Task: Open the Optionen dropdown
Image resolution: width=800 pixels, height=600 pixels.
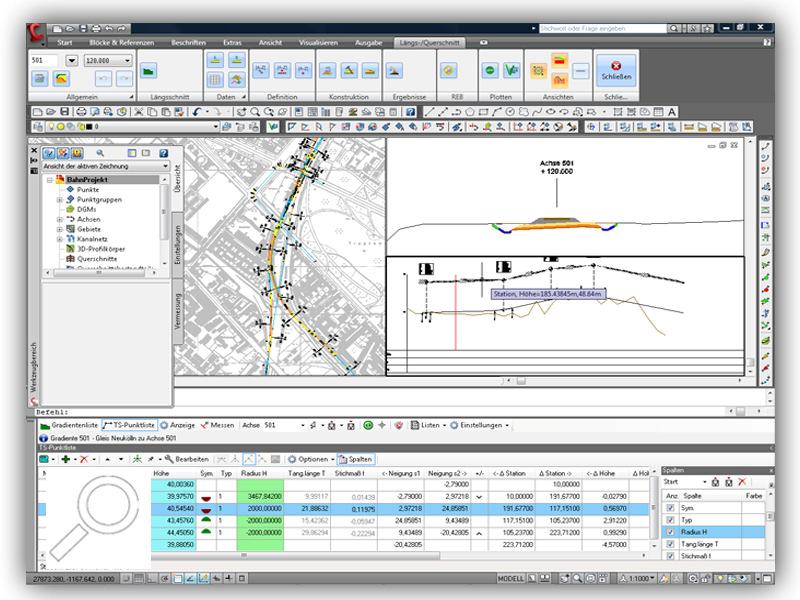Action: (311, 459)
